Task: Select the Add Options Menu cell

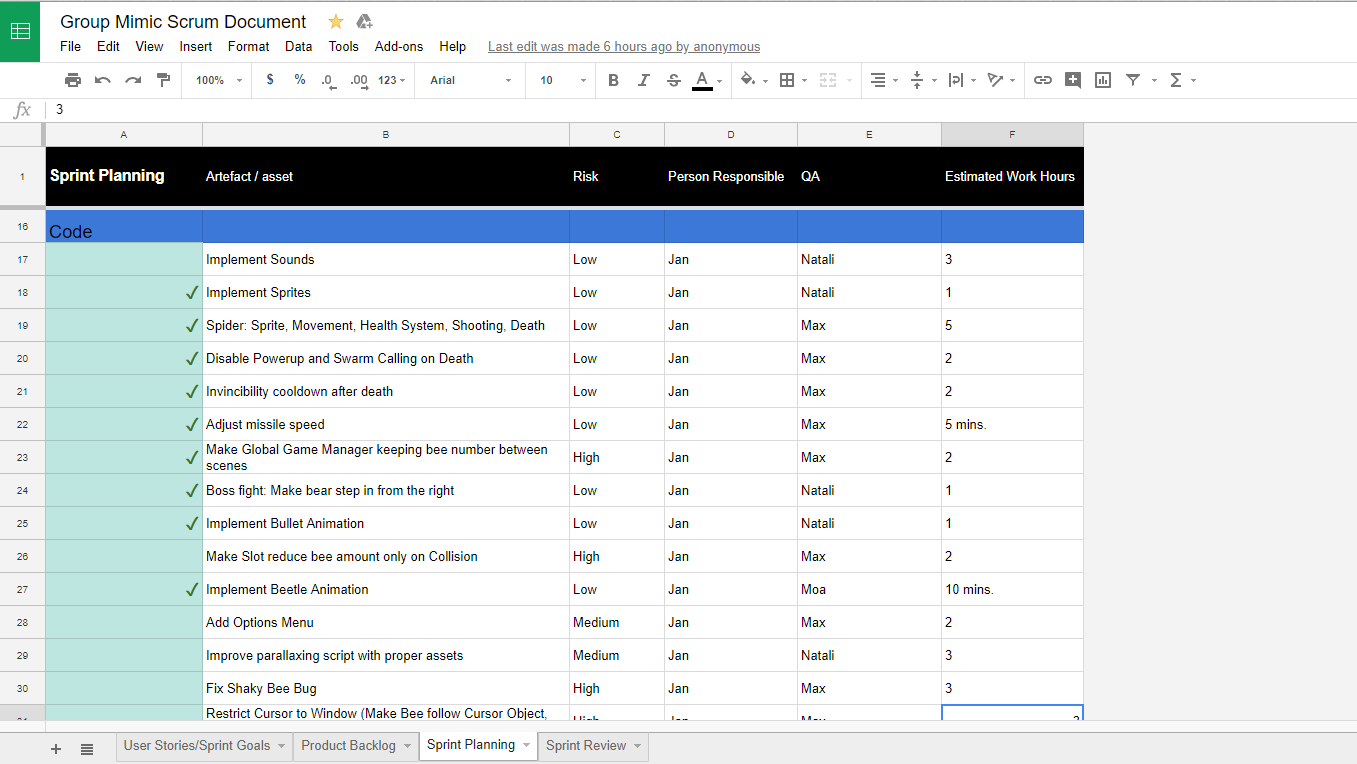Action: coord(386,622)
